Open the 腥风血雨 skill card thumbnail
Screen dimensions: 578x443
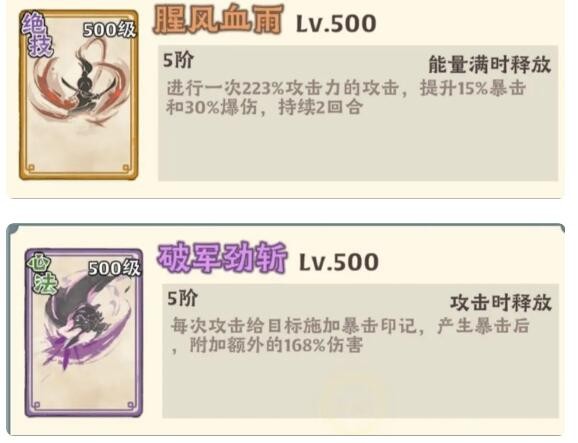click(79, 95)
